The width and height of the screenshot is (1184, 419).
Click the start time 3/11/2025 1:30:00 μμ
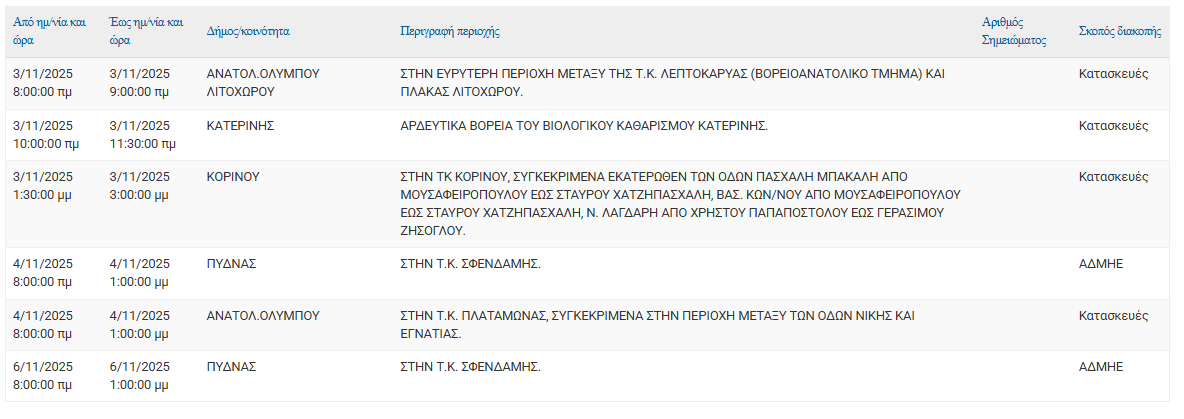pos(43,185)
